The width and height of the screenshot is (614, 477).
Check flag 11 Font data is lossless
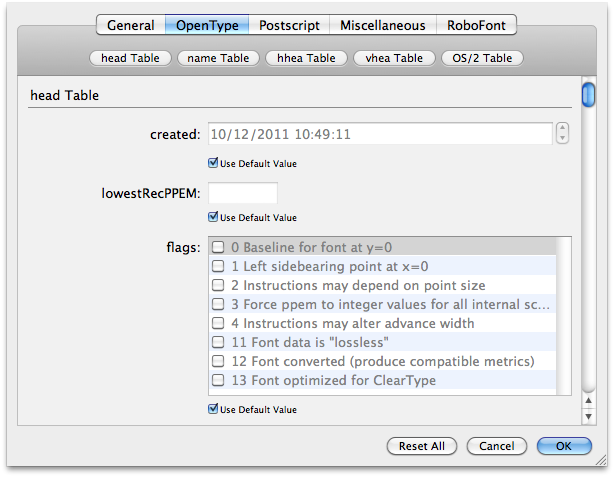[x=218, y=342]
